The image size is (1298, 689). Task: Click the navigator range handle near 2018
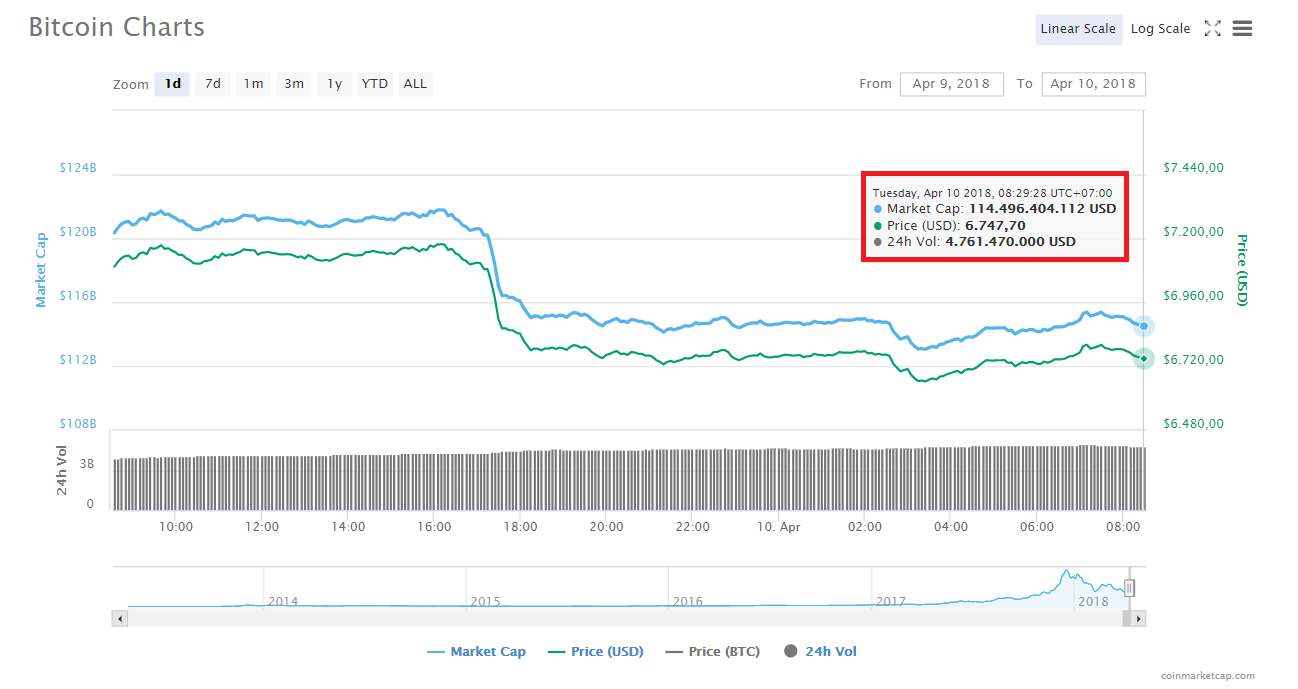coord(1129,588)
